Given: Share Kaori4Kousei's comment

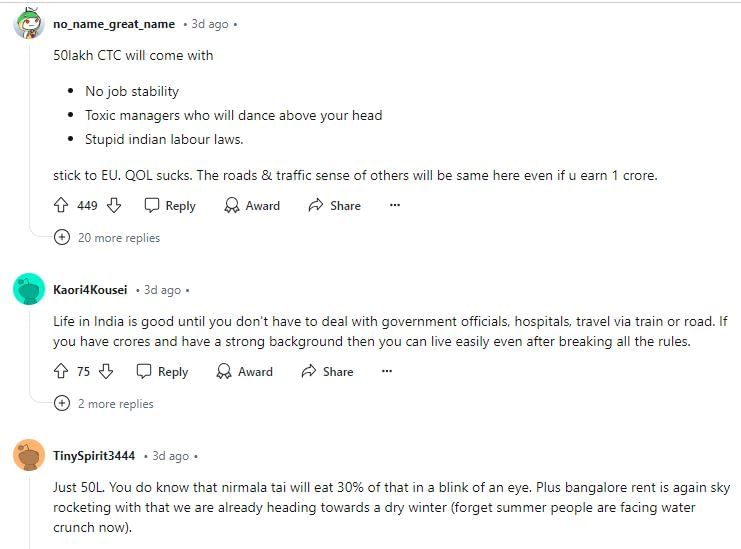Looking at the screenshot, I should pyautogui.click(x=327, y=371).
